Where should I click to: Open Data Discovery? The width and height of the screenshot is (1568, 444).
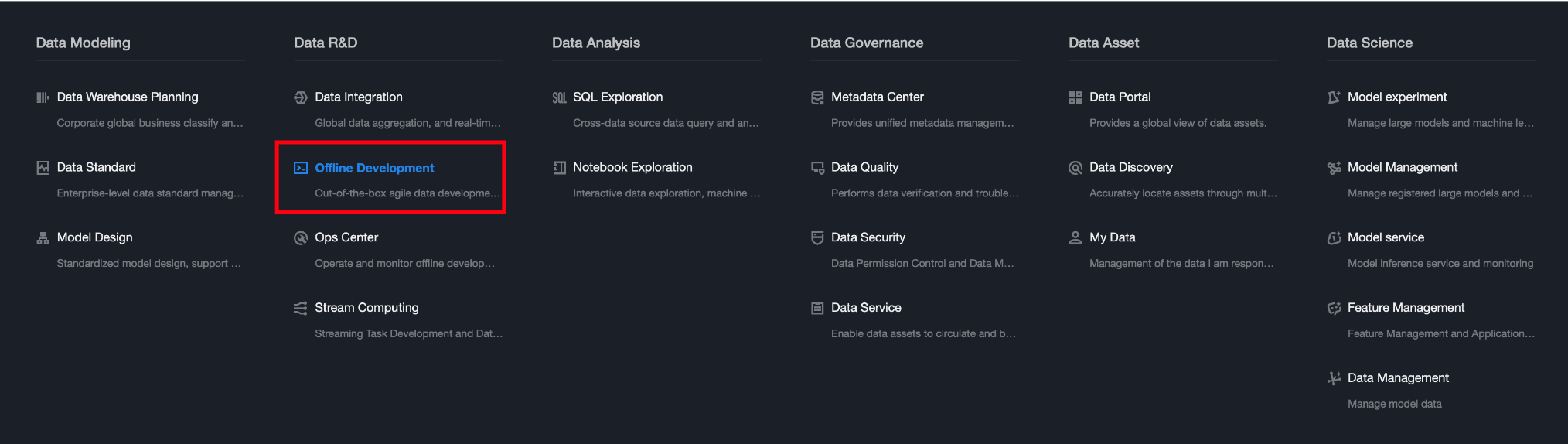1130,168
